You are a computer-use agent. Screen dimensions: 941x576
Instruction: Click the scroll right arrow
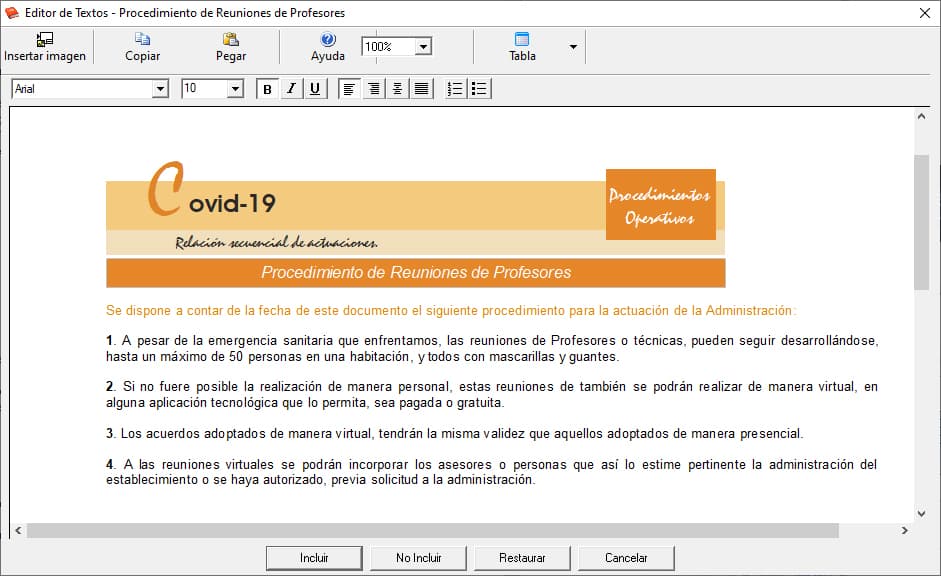tap(904, 530)
